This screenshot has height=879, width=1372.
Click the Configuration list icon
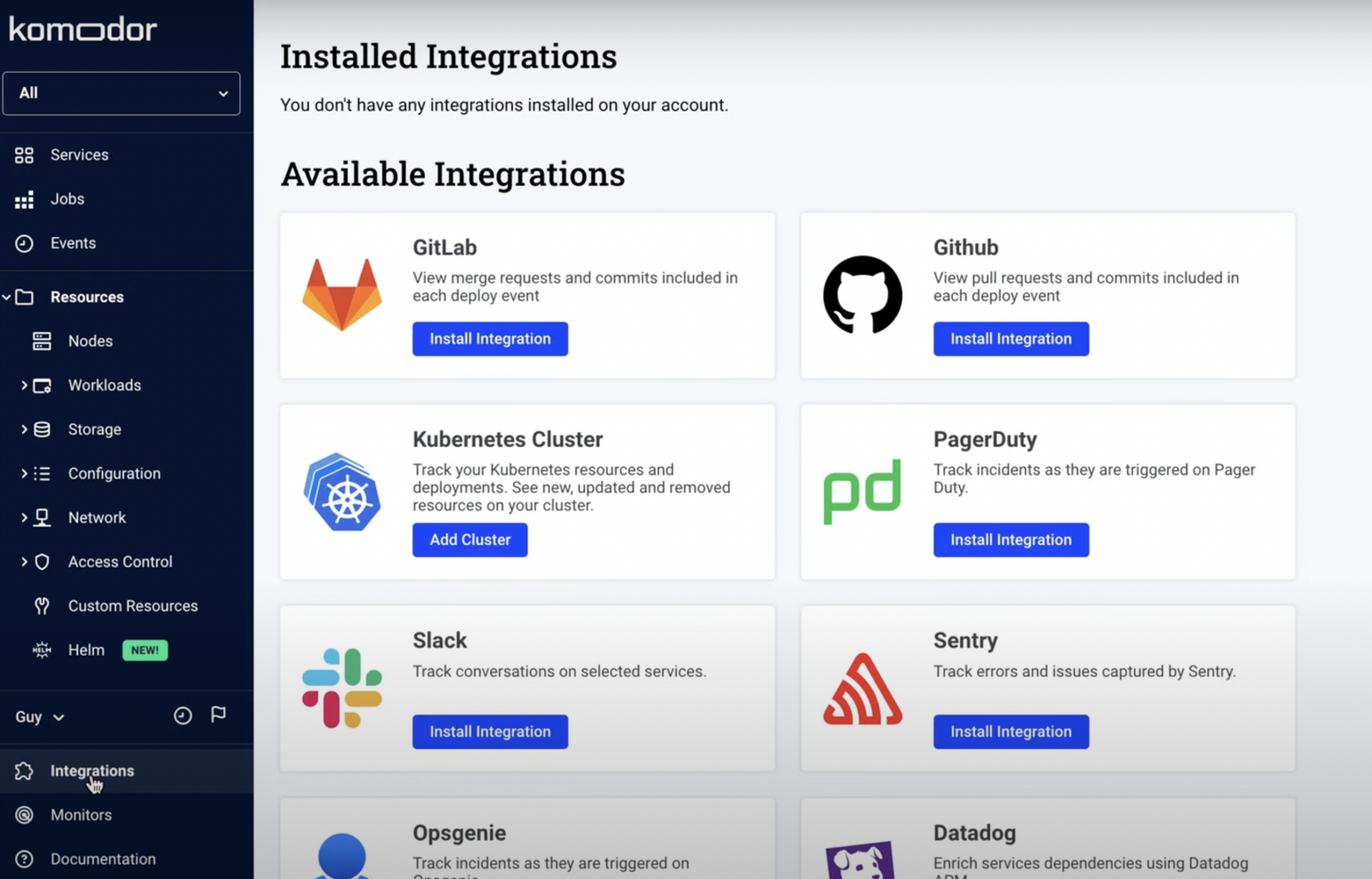click(x=42, y=474)
